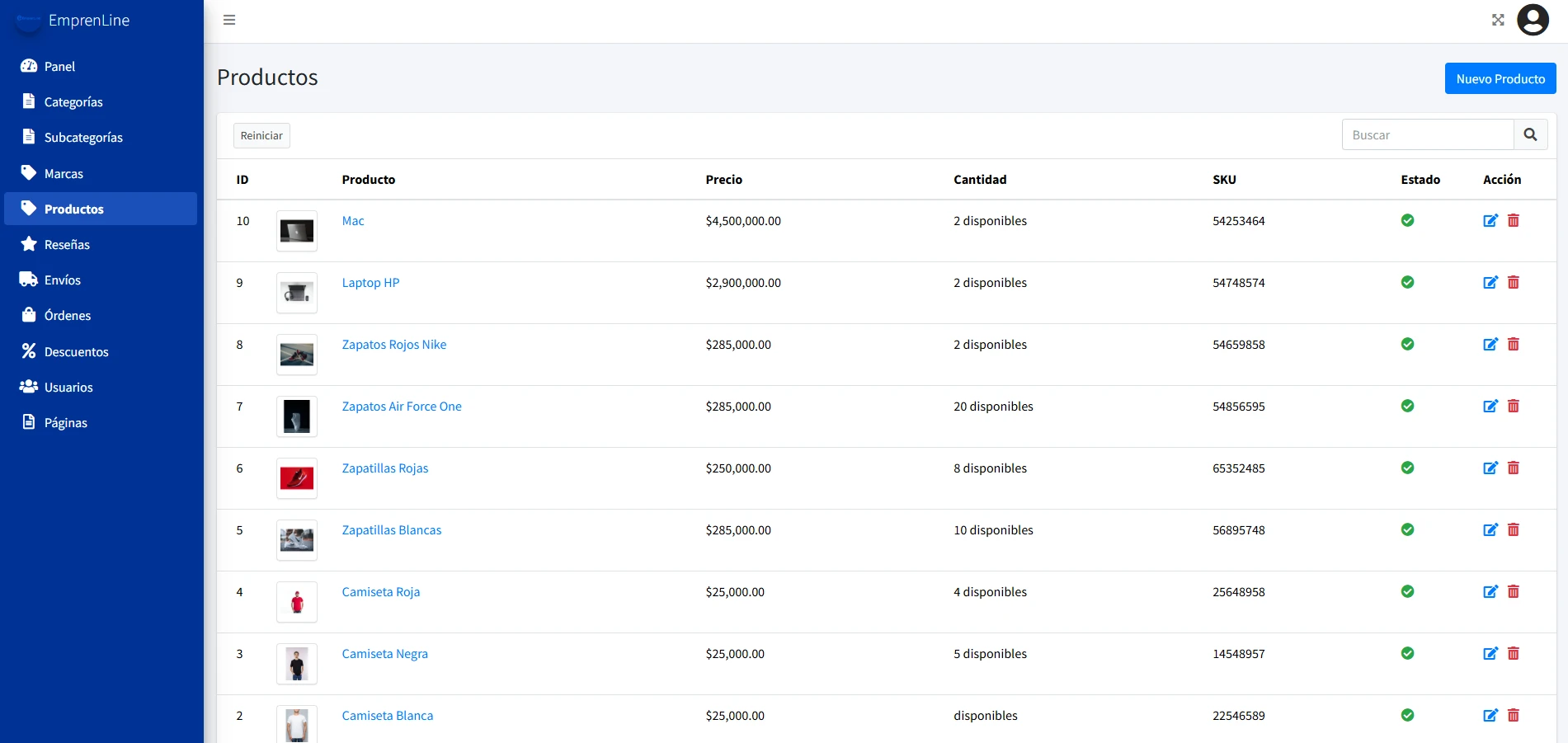Click the Precio column header

pyautogui.click(x=724, y=180)
